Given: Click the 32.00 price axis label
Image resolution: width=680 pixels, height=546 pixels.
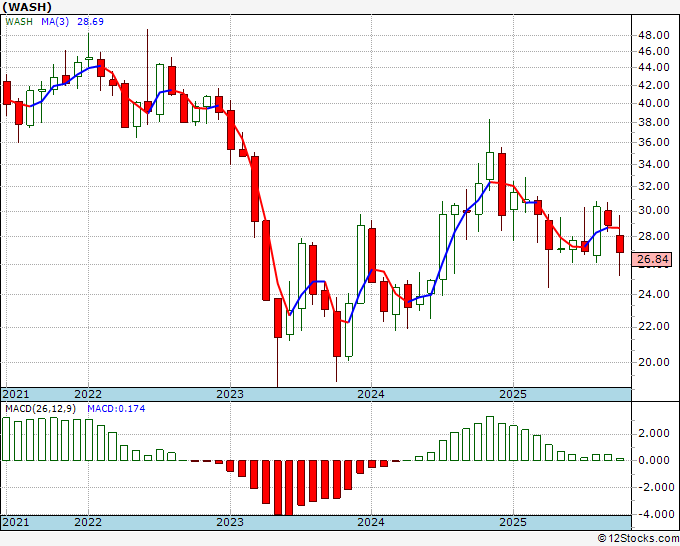Looking at the screenshot, I should [654, 186].
